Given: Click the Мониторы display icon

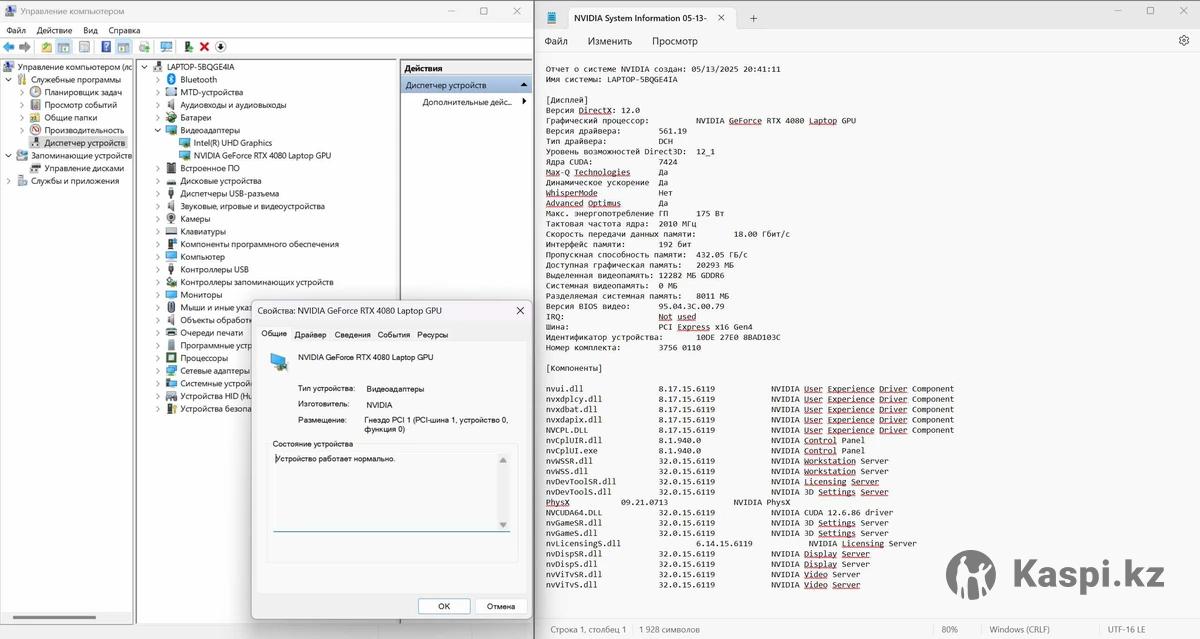Looking at the screenshot, I should [x=171, y=295].
